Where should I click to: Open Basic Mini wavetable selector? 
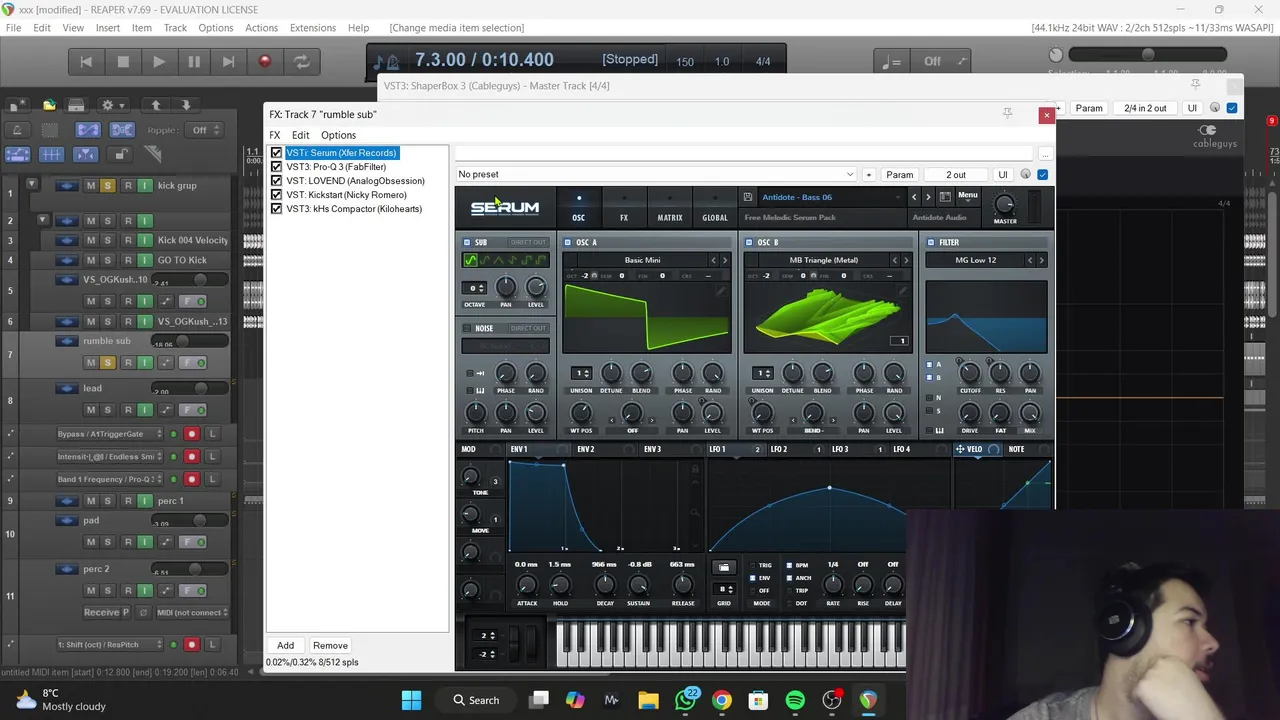tap(642, 260)
